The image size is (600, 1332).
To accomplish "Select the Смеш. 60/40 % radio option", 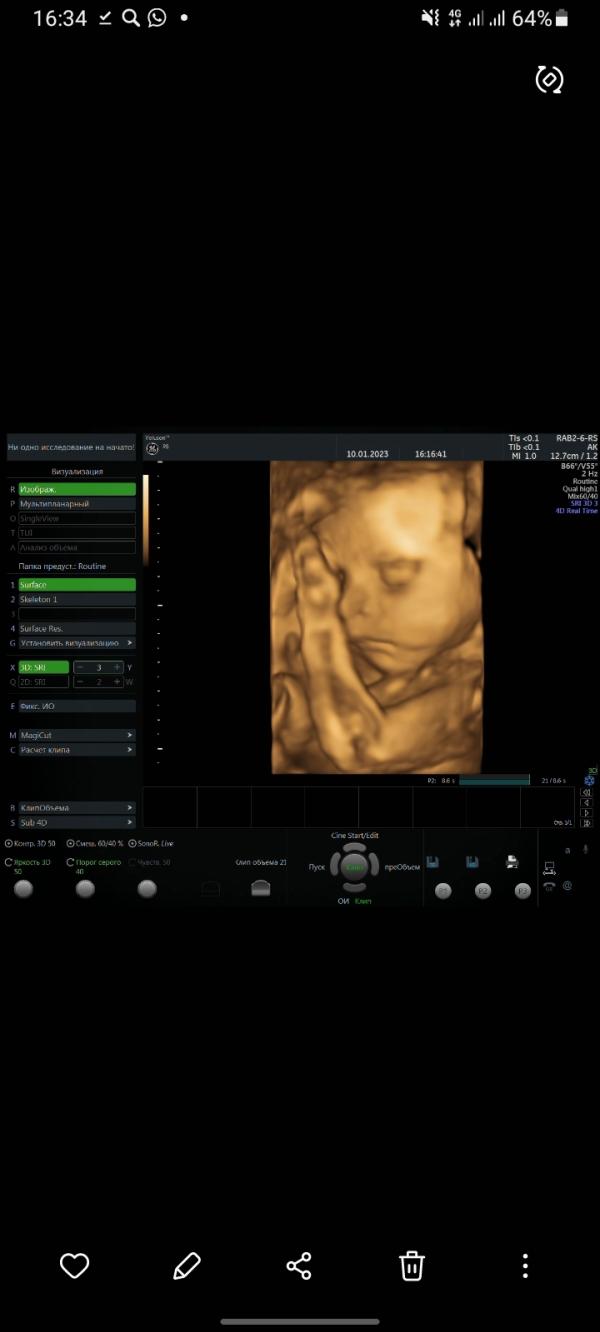I will pos(95,844).
